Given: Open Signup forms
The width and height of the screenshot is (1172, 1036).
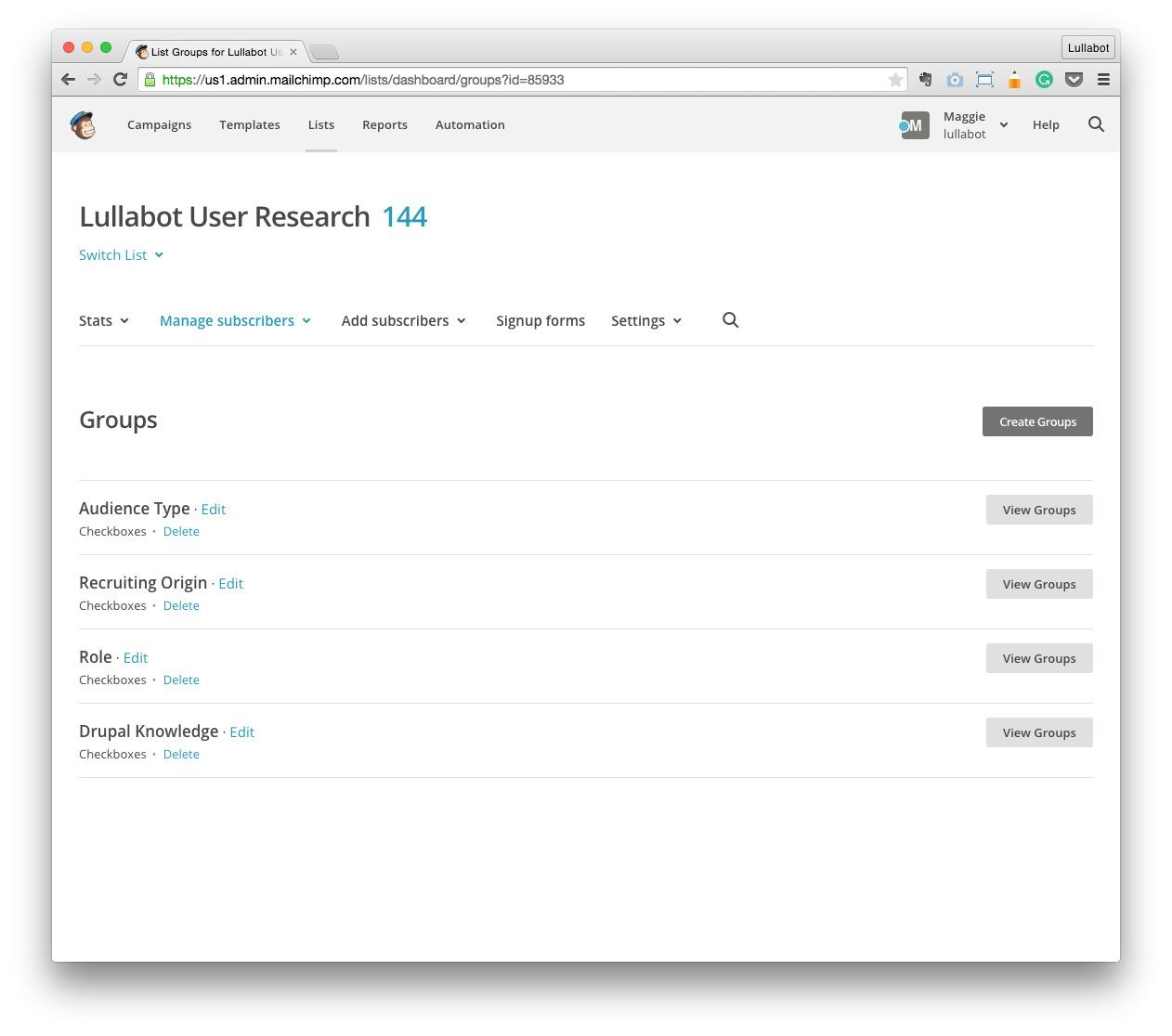Looking at the screenshot, I should tap(540, 321).
